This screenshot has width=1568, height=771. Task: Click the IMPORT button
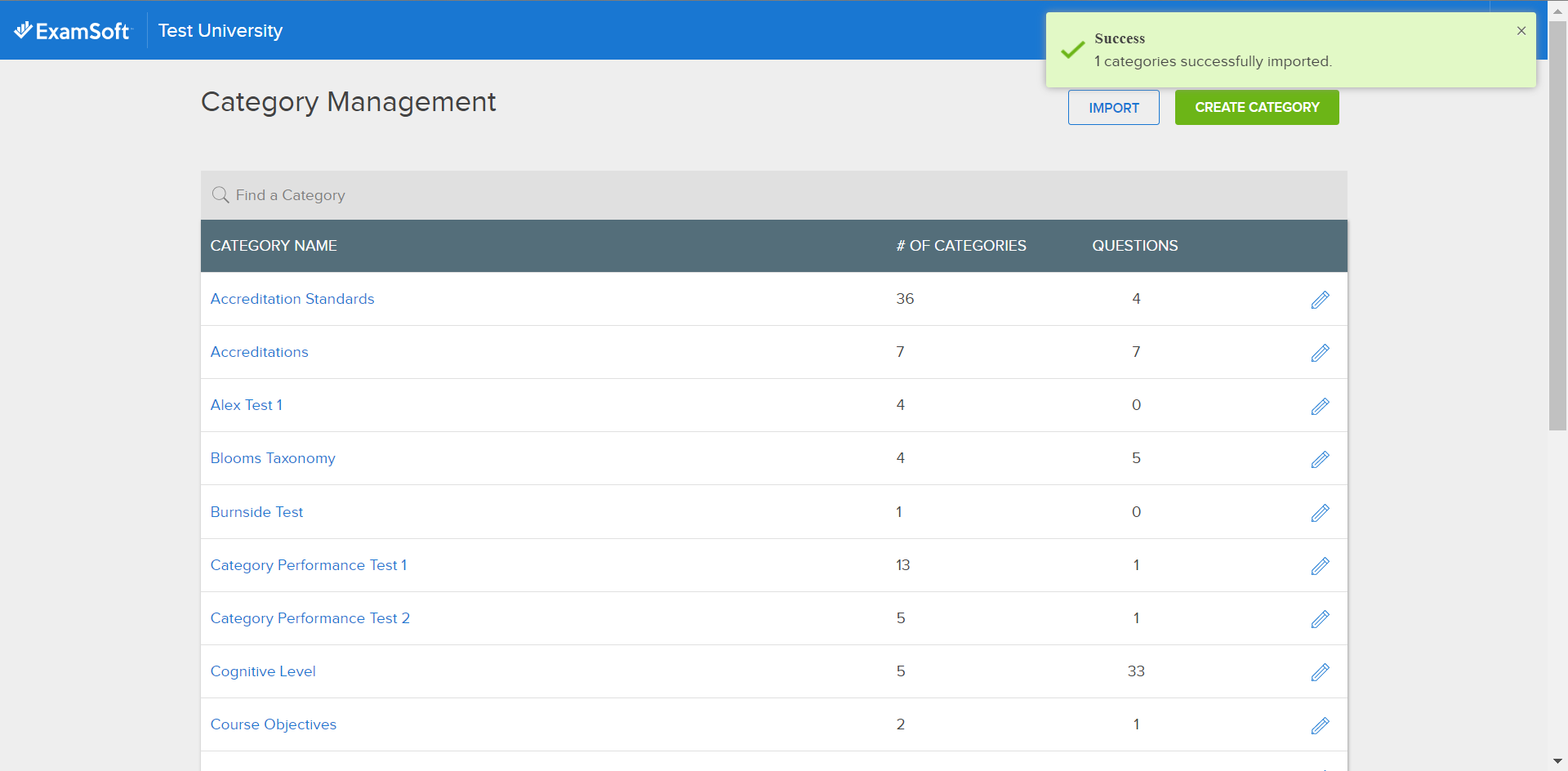click(1114, 108)
